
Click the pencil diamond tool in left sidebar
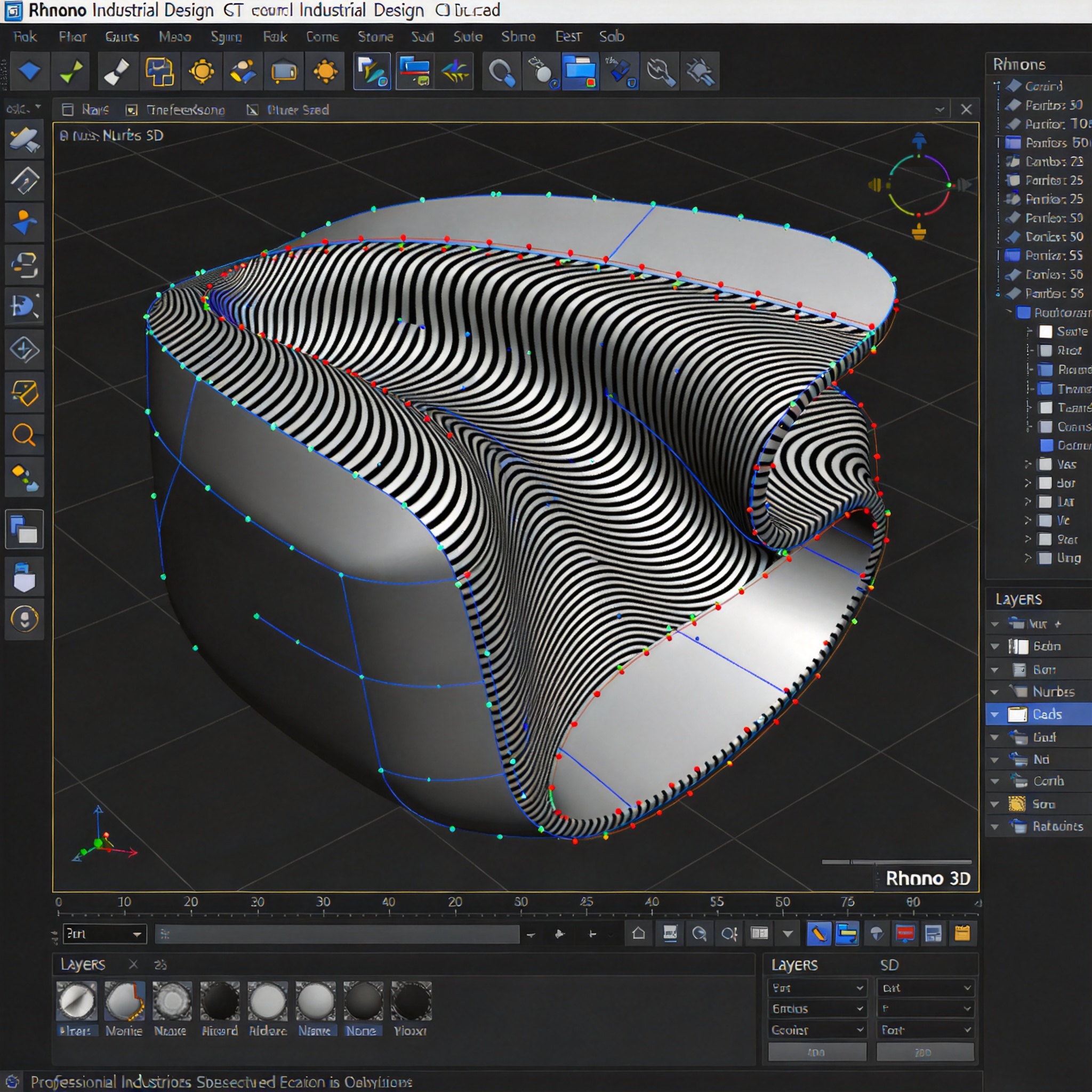[25, 181]
